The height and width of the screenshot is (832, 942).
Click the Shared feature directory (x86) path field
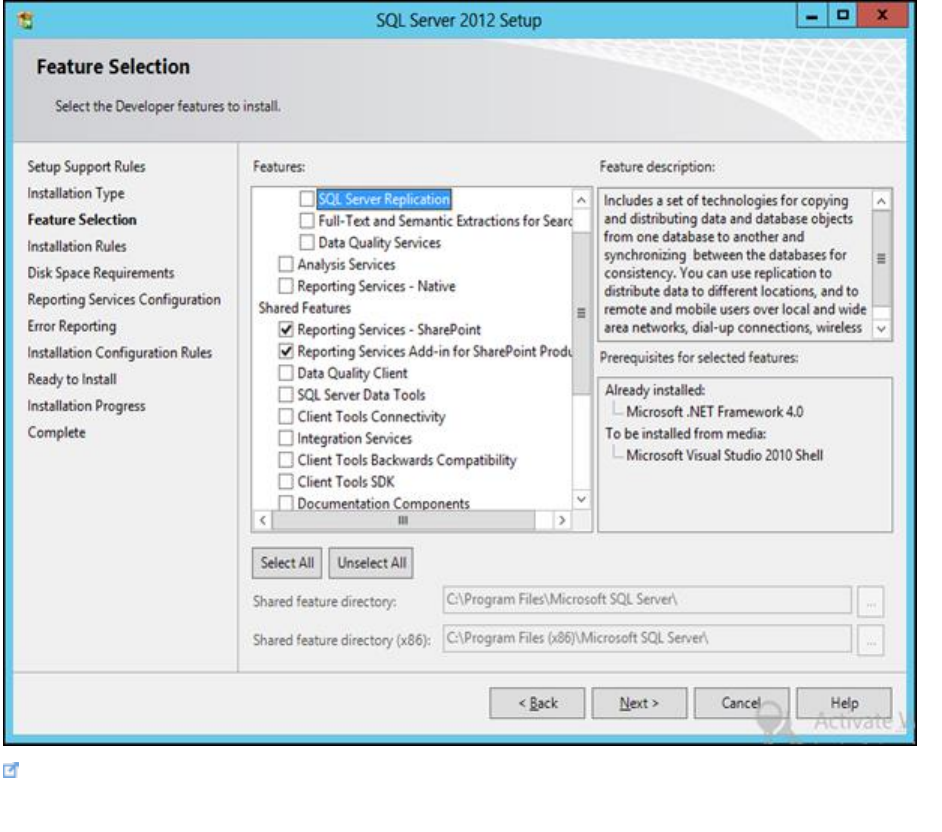click(647, 638)
